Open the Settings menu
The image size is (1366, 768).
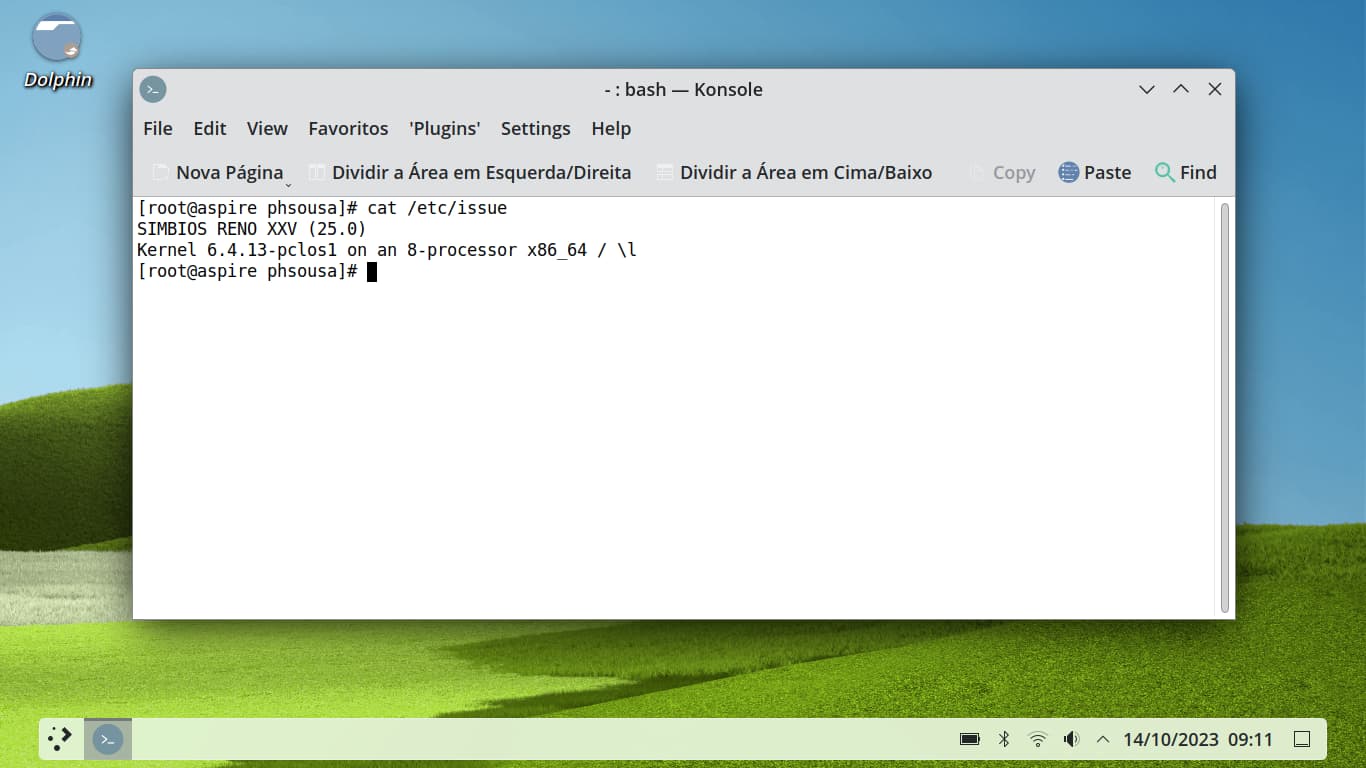[x=535, y=128]
